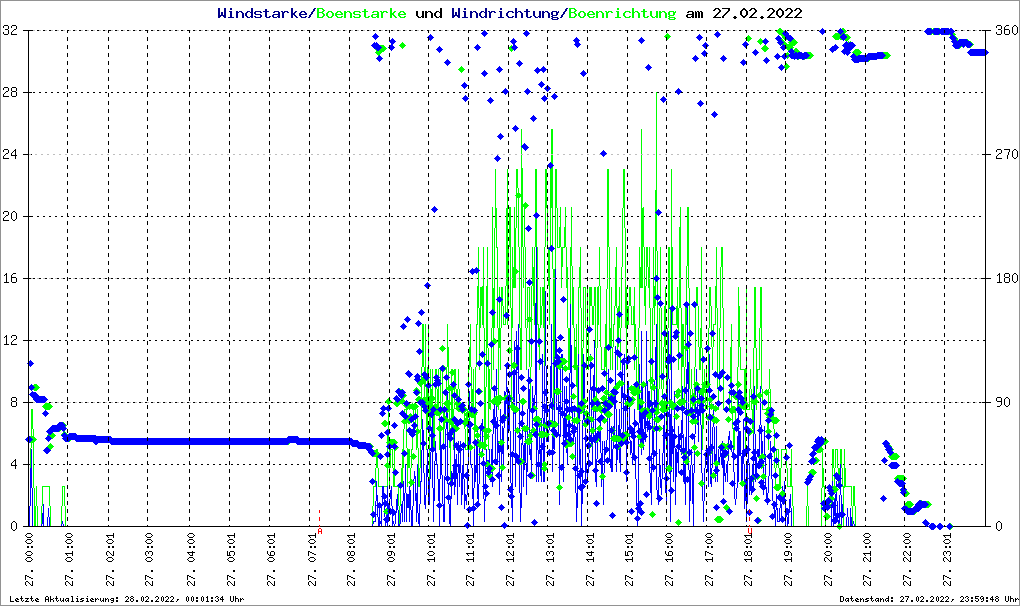1020x606 pixels.
Task: Click the '90' value on right axis
Action: pyautogui.click(x=1000, y=402)
